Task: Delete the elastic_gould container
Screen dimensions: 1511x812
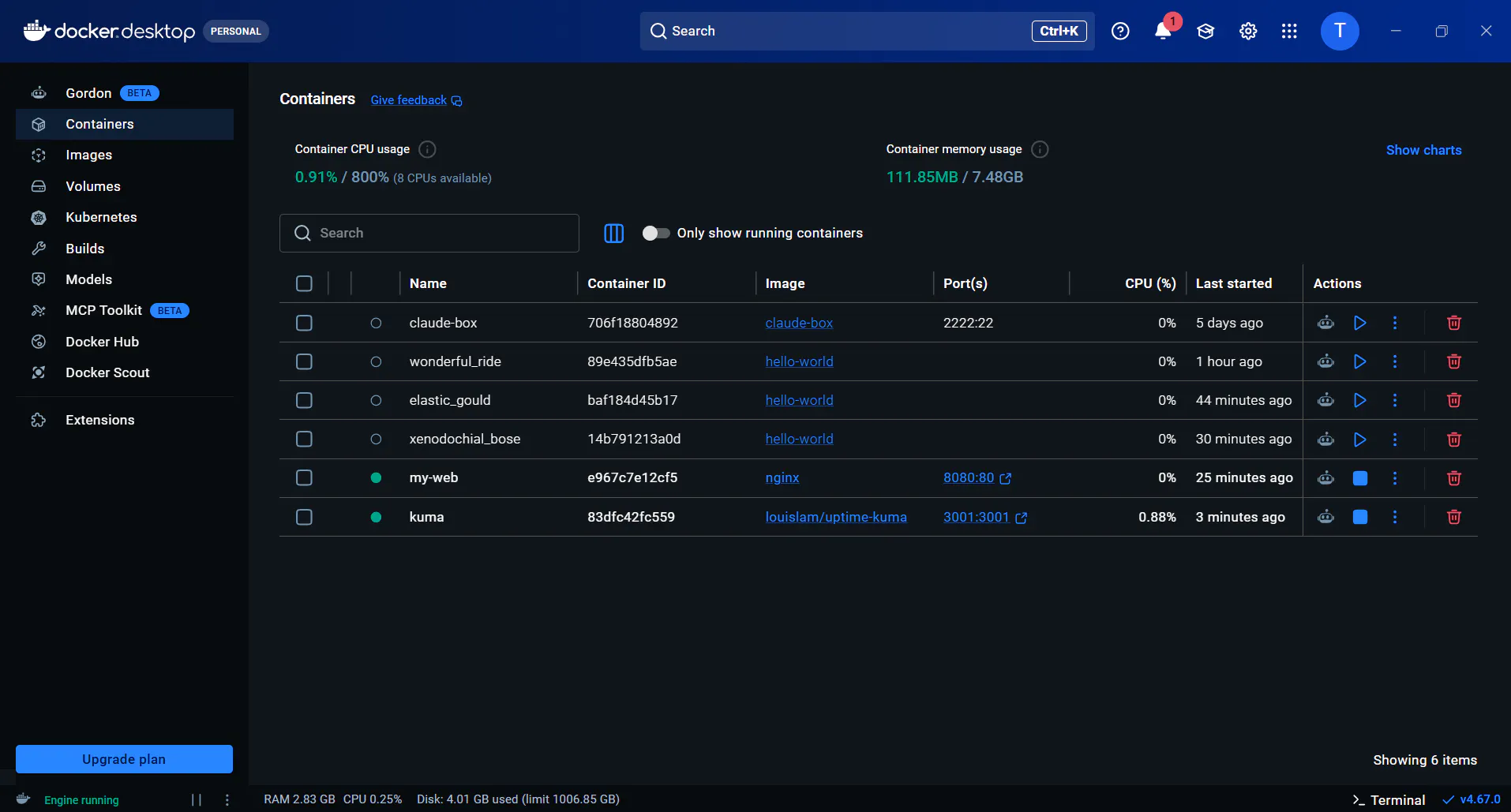Action: [x=1454, y=400]
